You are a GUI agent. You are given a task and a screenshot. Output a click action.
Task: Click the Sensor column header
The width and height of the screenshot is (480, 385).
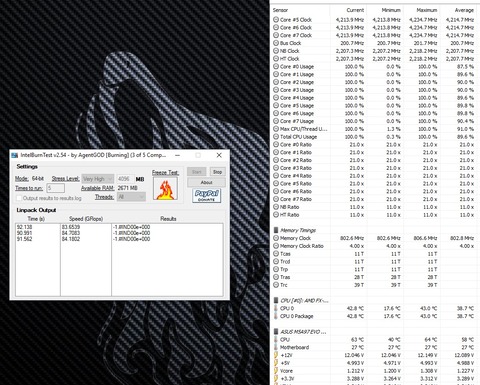point(280,10)
